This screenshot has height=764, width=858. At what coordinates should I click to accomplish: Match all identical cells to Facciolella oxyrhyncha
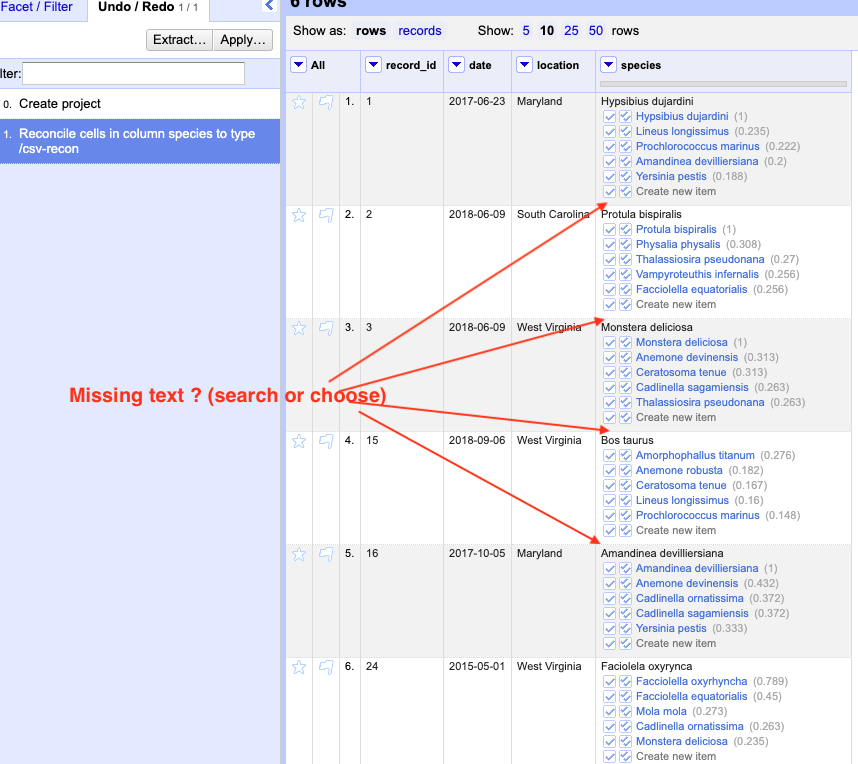[x=625, y=681]
